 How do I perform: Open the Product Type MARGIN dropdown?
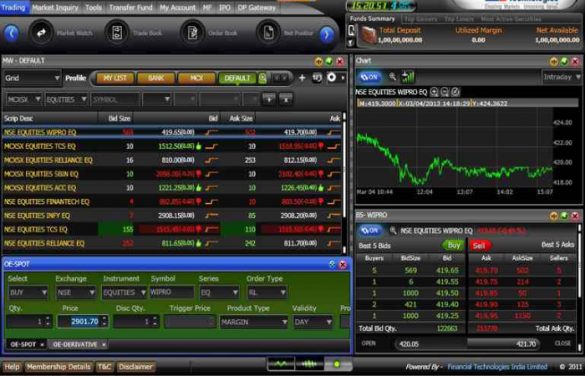click(254, 322)
